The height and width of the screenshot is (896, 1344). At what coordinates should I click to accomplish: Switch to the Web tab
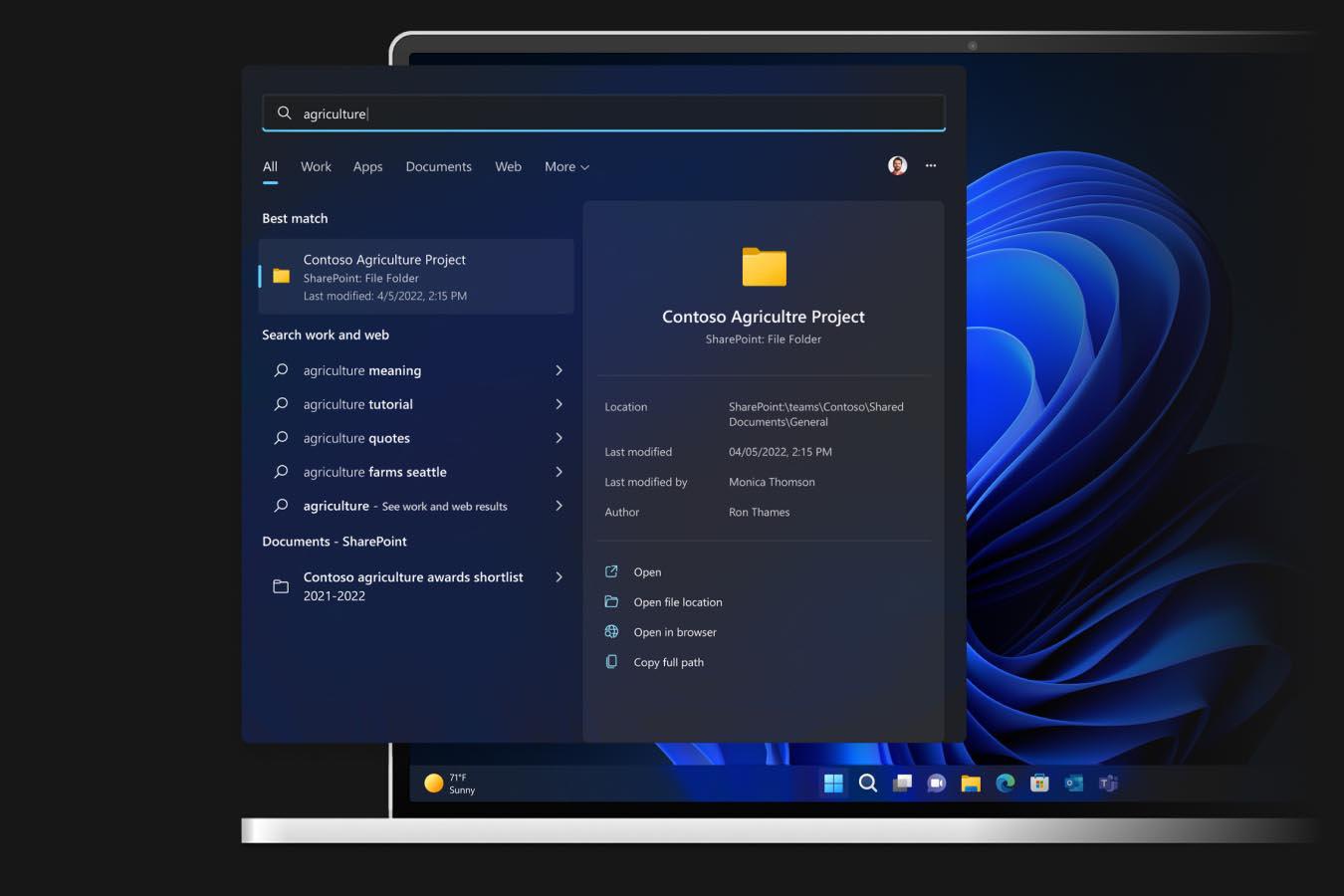508,166
